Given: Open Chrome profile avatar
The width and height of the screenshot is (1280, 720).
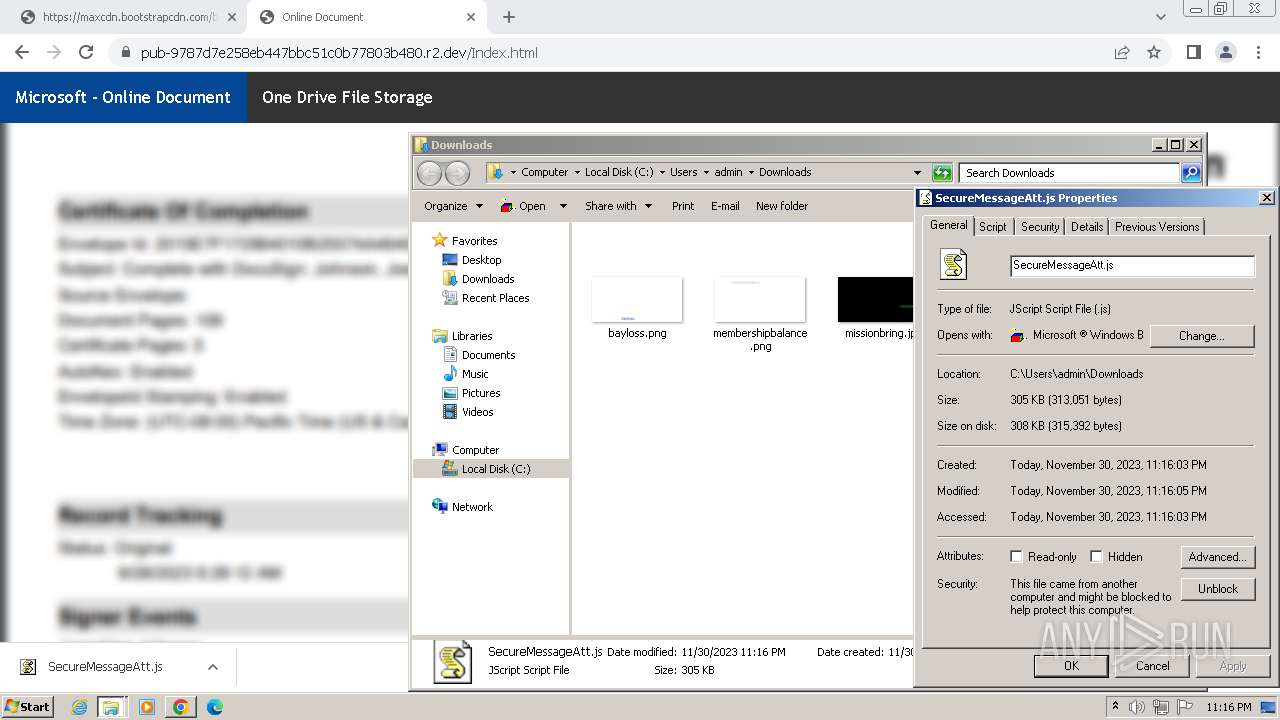Looking at the screenshot, I should pos(1225,52).
